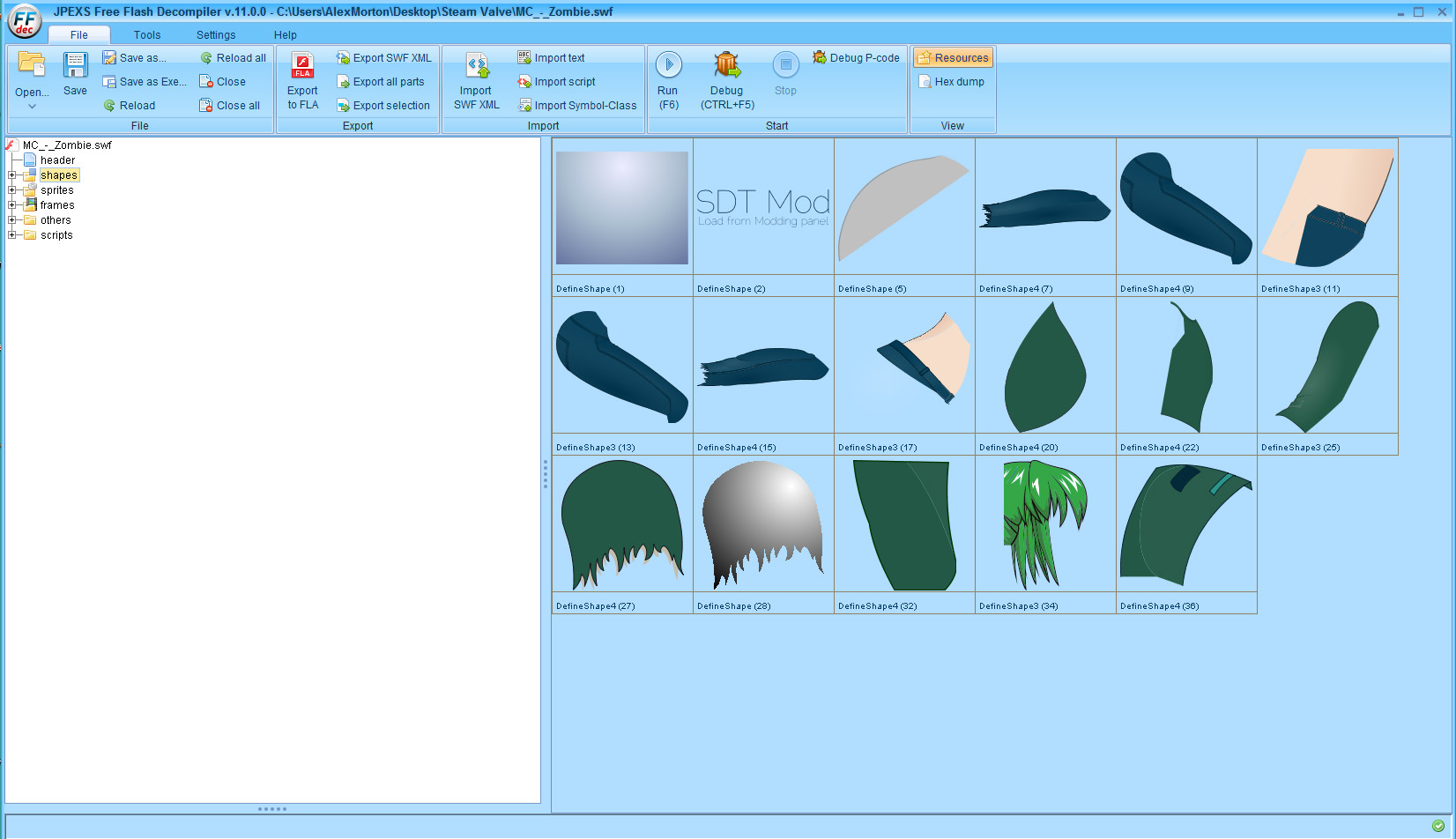Switch to the Settings ribbon tab
The height and width of the screenshot is (839, 1456).
point(216,35)
